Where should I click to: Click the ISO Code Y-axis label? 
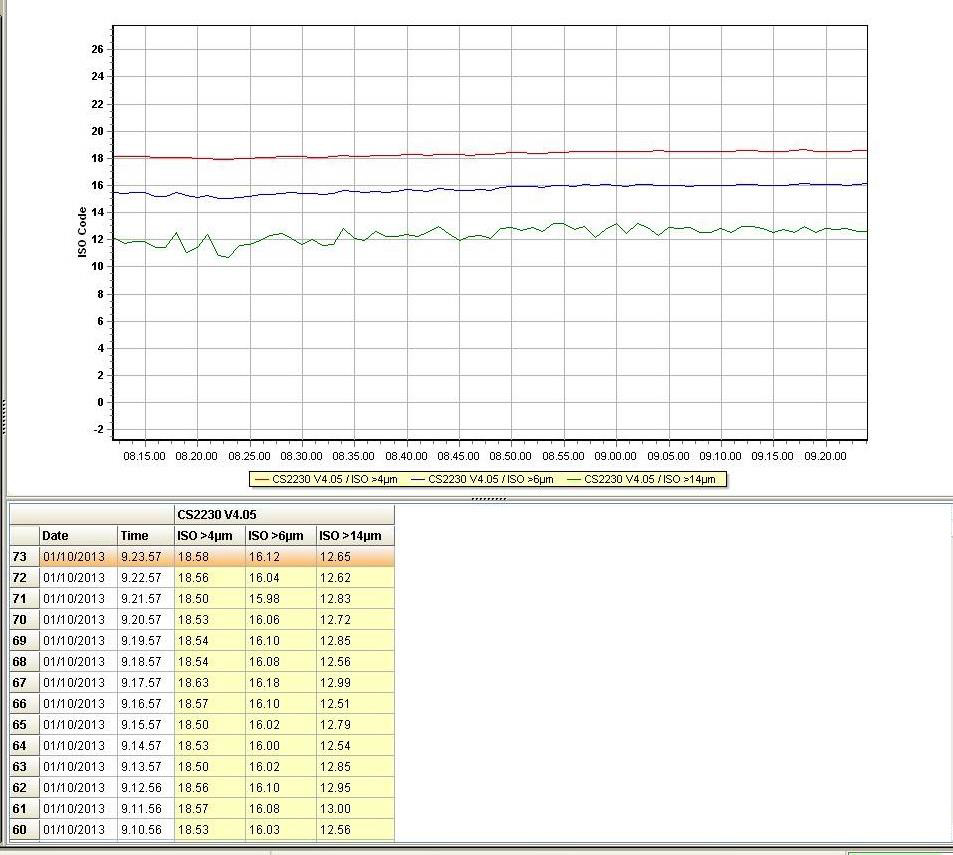(83, 233)
